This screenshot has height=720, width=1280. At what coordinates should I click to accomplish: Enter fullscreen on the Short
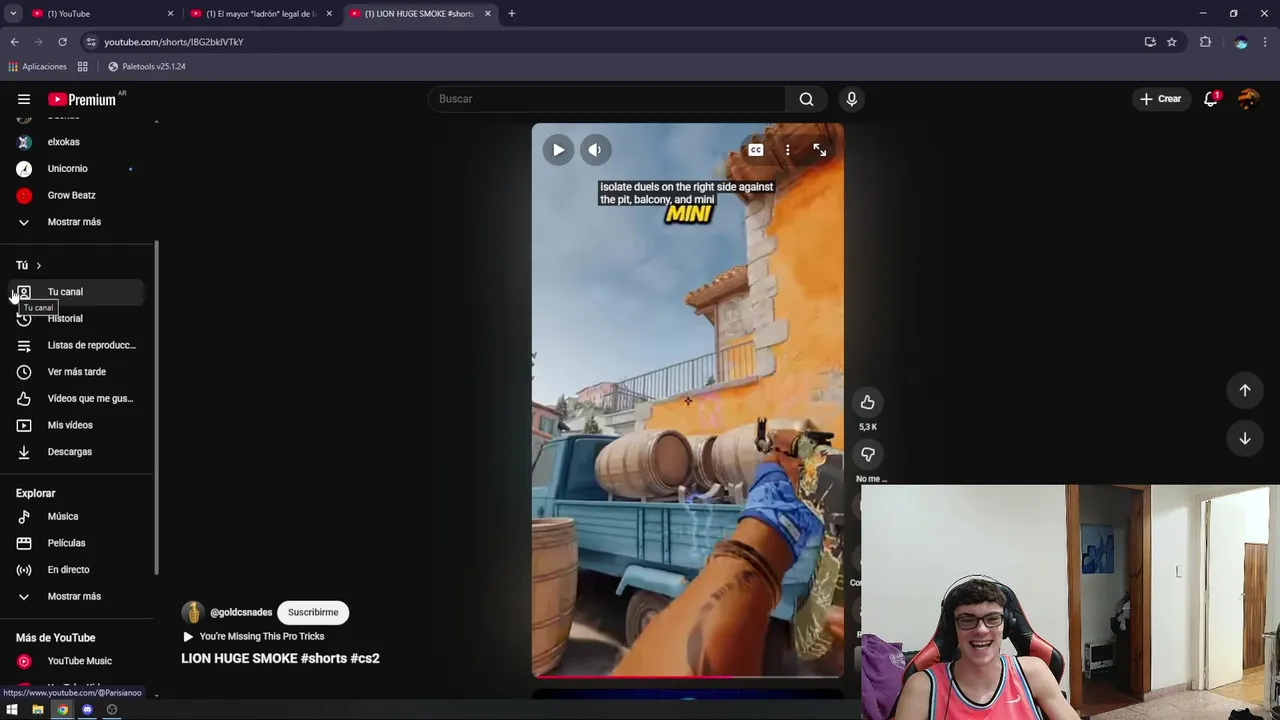pyautogui.click(x=820, y=150)
